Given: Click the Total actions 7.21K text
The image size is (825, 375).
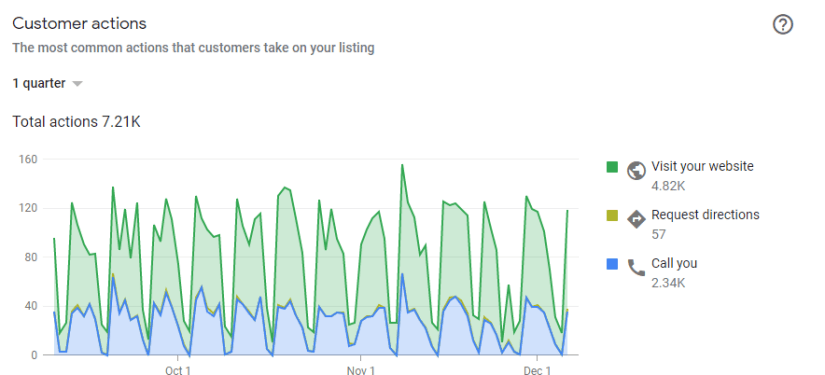Looking at the screenshot, I should (x=76, y=122).
